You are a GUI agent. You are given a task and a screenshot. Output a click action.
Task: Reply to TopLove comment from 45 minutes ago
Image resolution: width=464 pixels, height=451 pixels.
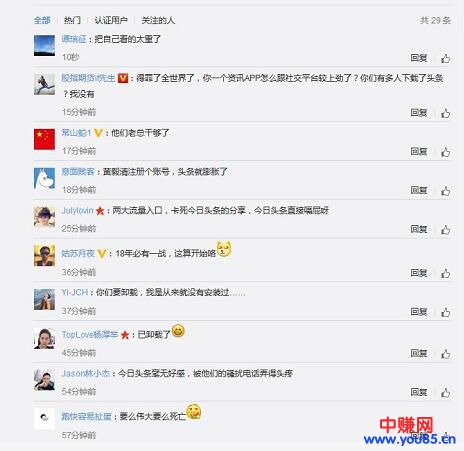pos(419,353)
